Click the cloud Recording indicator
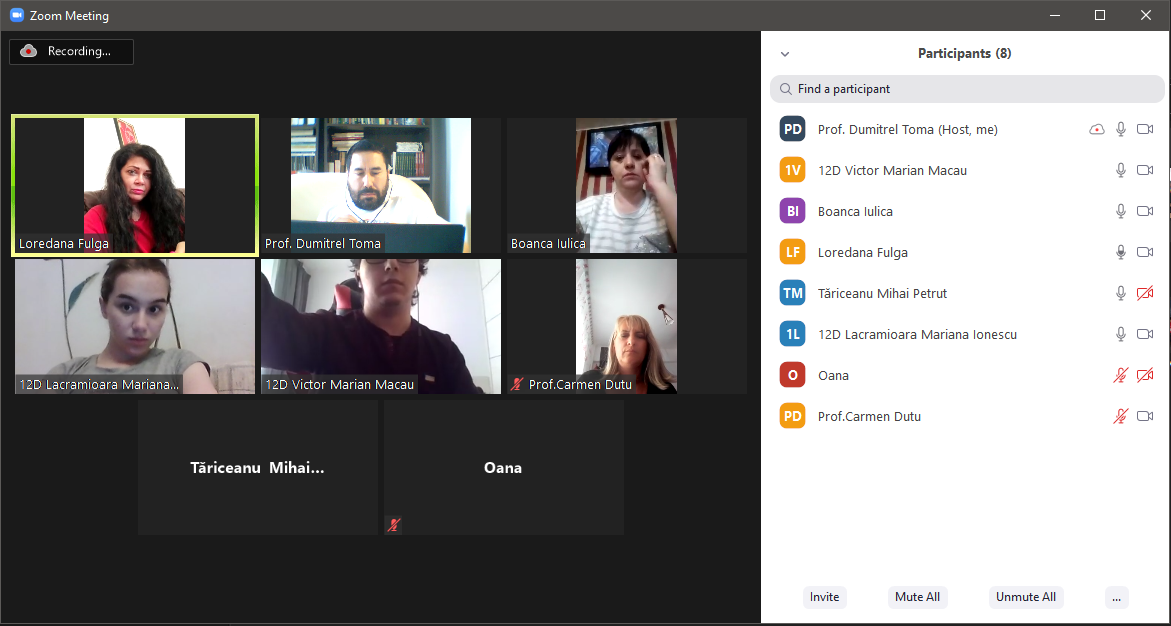 (x=72, y=52)
